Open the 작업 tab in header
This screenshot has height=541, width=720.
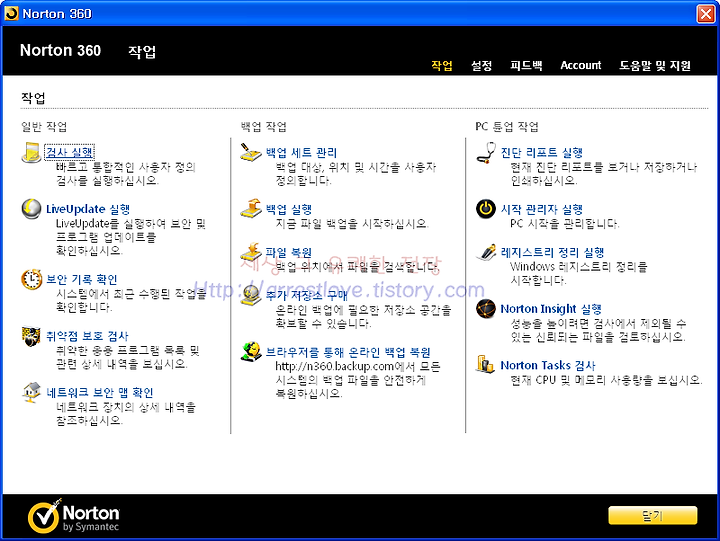click(x=442, y=65)
